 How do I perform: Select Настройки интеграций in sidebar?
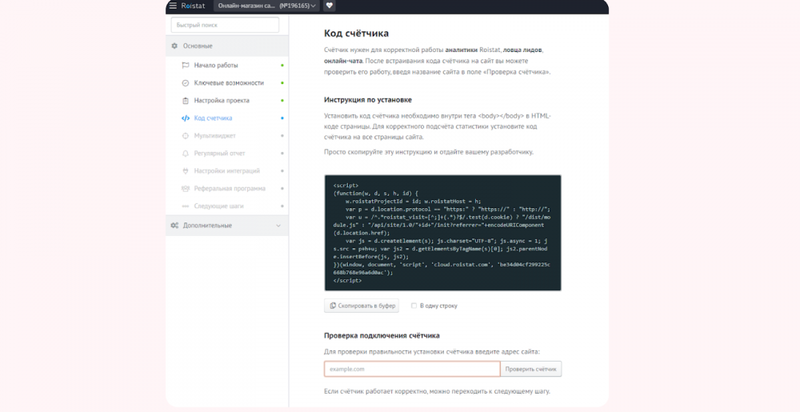pos(227,171)
